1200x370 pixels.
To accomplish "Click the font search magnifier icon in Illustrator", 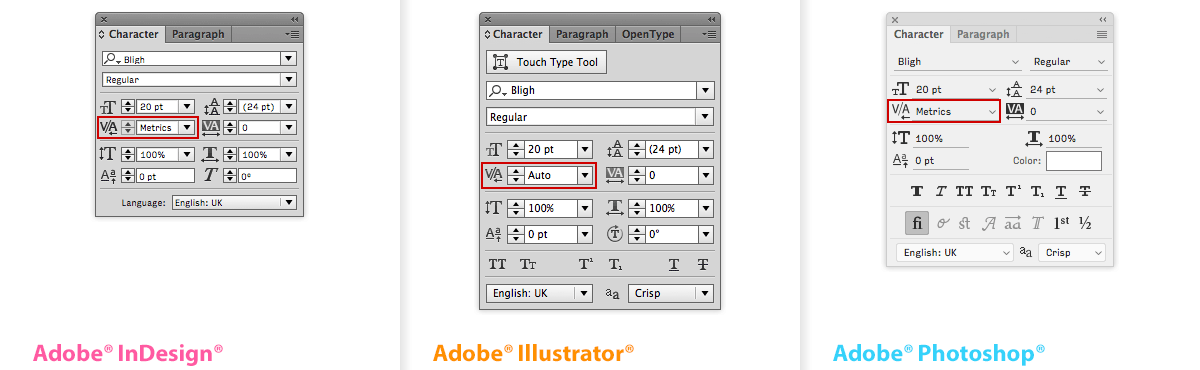I will pyautogui.click(x=498, y=90).
